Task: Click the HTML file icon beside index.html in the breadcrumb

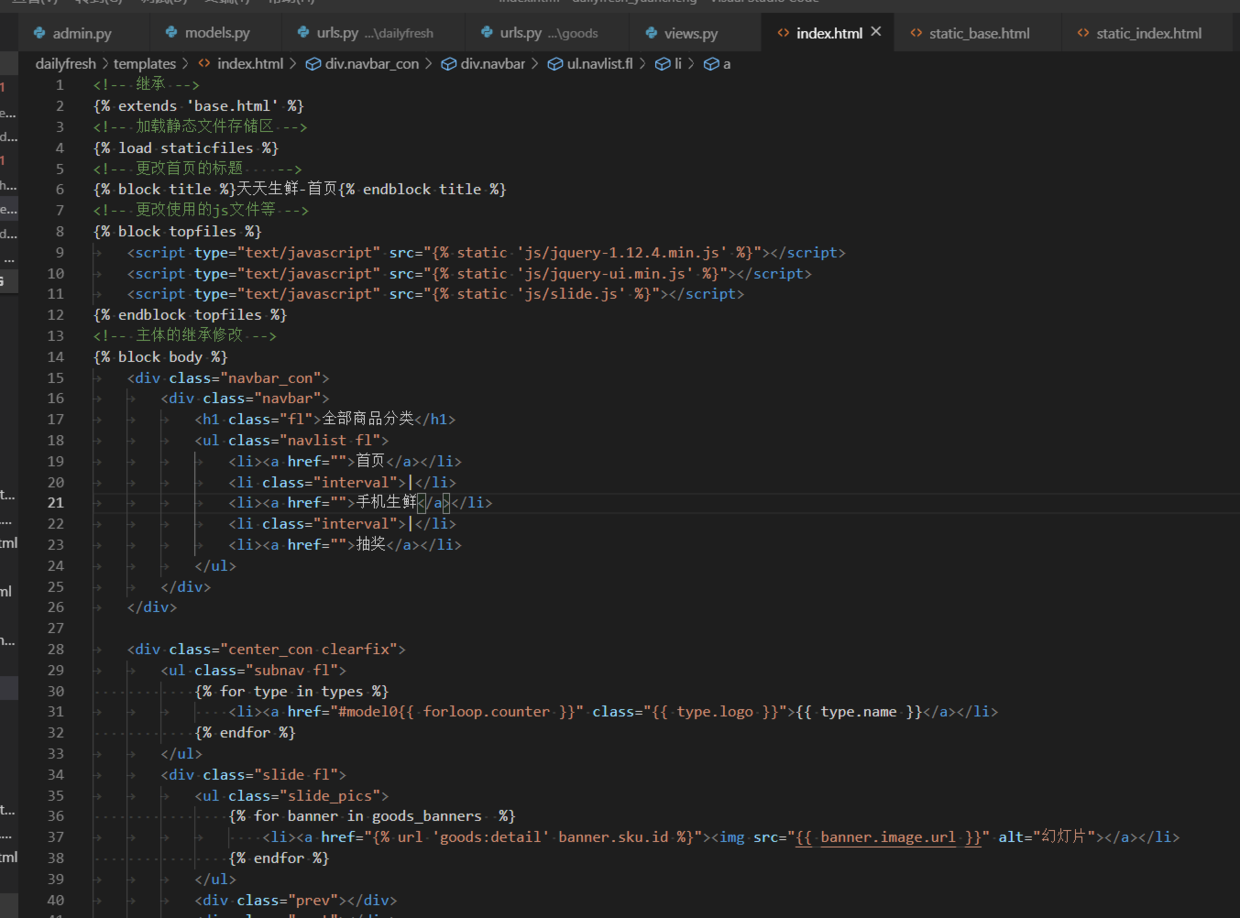Action: [204, 64]
